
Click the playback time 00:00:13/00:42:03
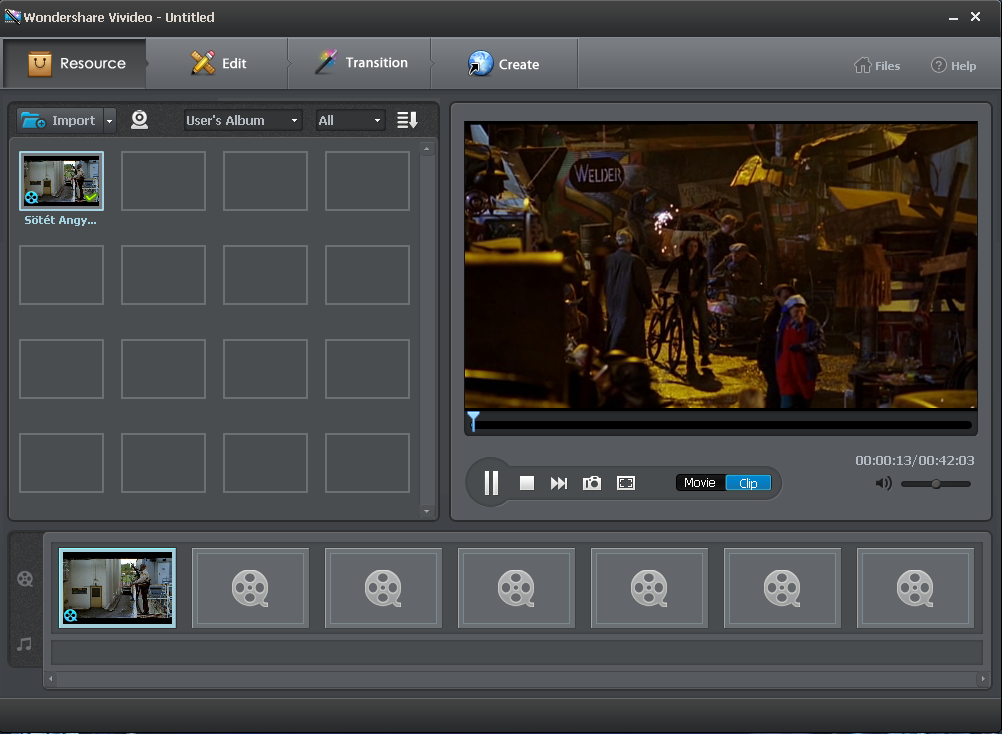click(914, 461)
